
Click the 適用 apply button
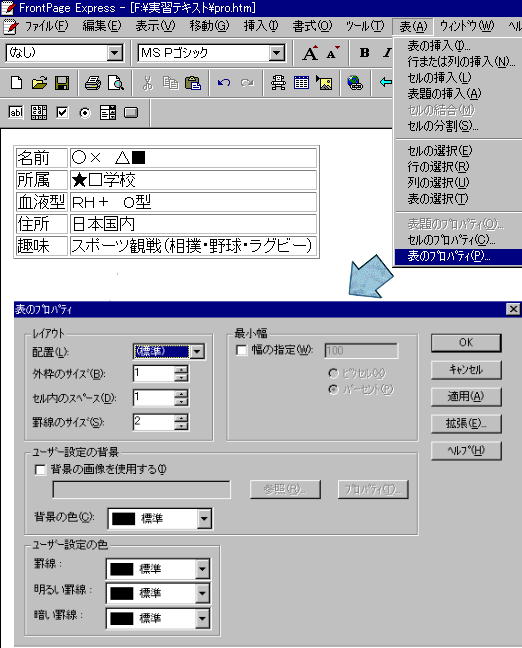[x=466, y=396]
